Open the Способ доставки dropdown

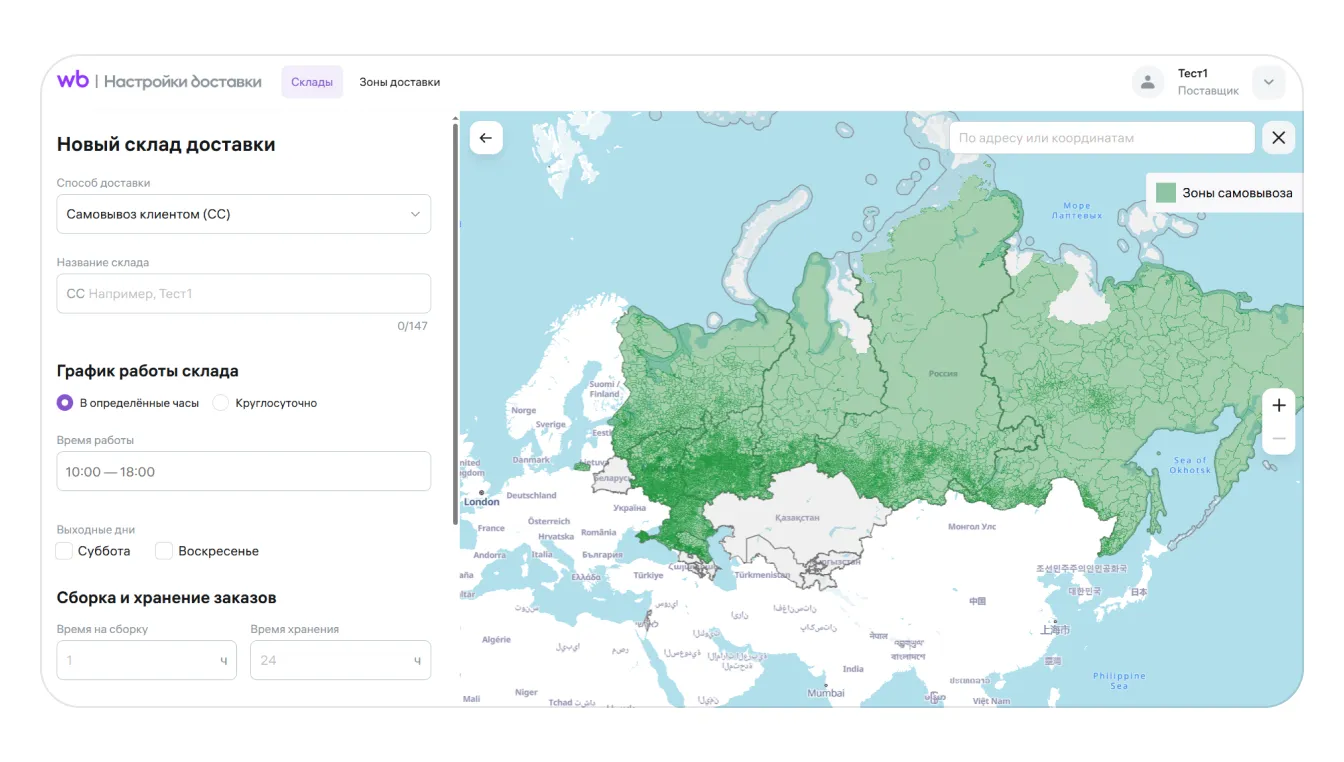click(243, 214)
